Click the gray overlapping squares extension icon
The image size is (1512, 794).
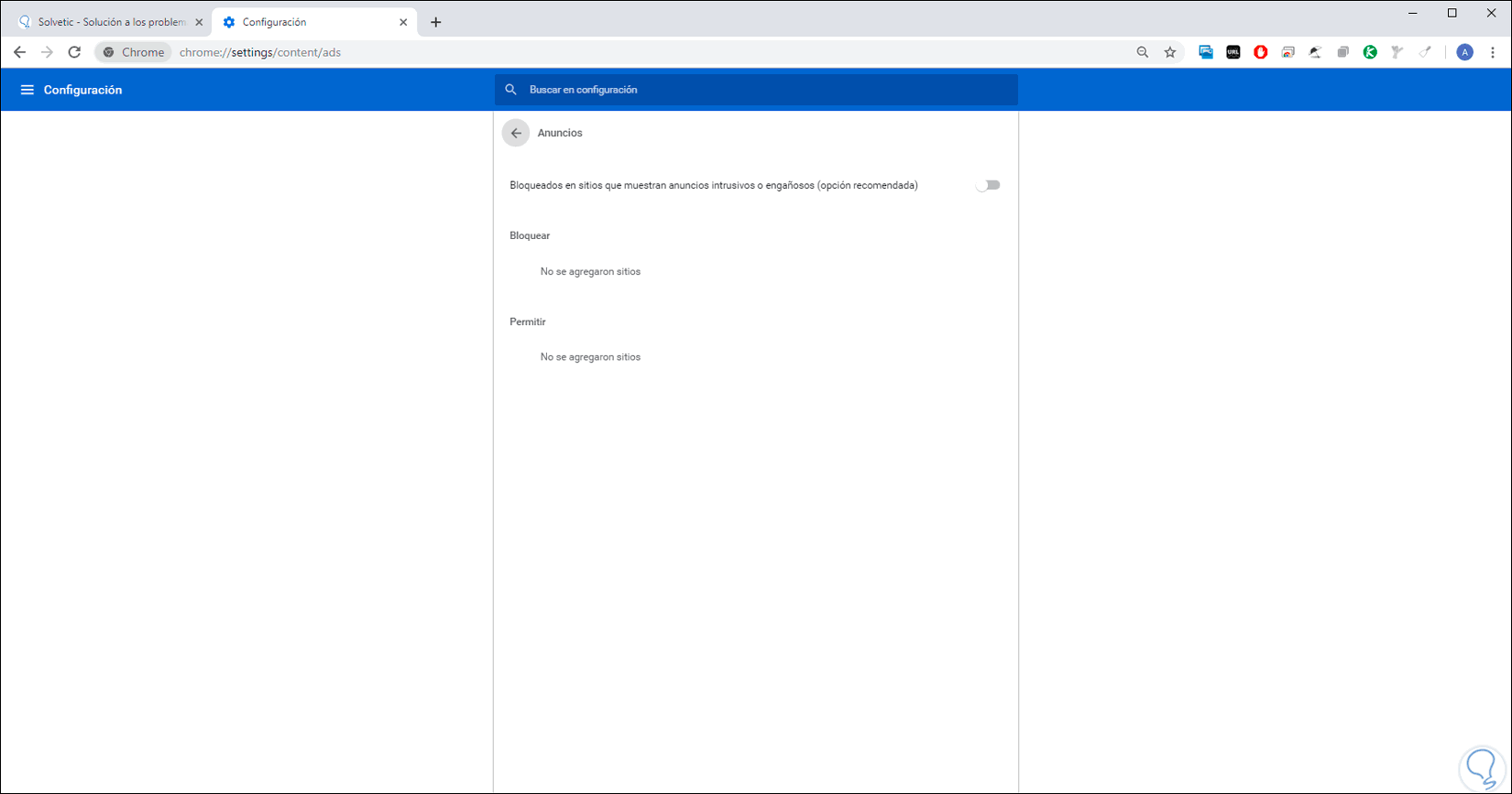(x=1342, y=52)
